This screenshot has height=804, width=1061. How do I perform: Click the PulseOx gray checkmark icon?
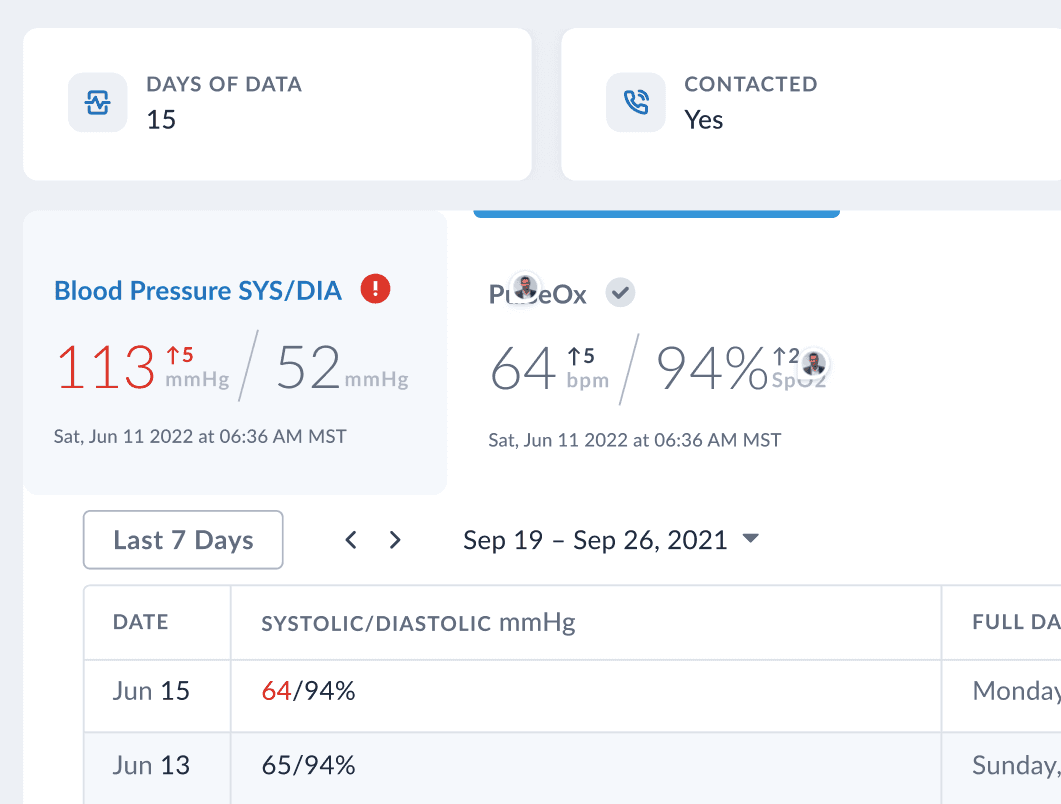coord(621,293)
